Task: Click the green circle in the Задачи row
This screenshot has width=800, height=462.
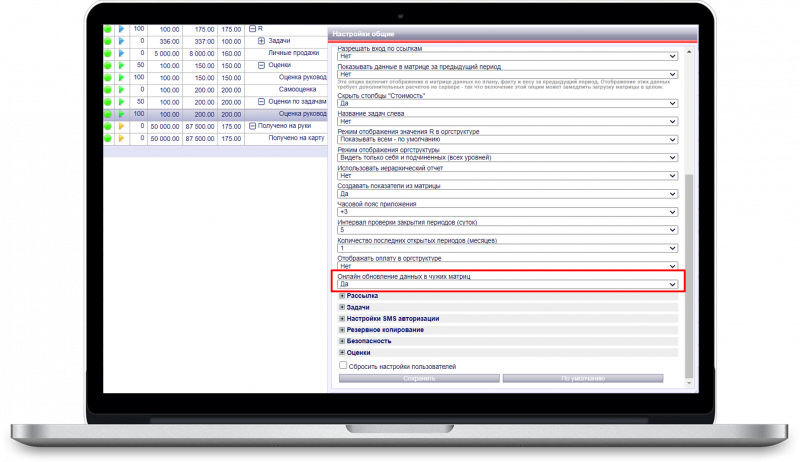Action: click(x=108, y=41)
